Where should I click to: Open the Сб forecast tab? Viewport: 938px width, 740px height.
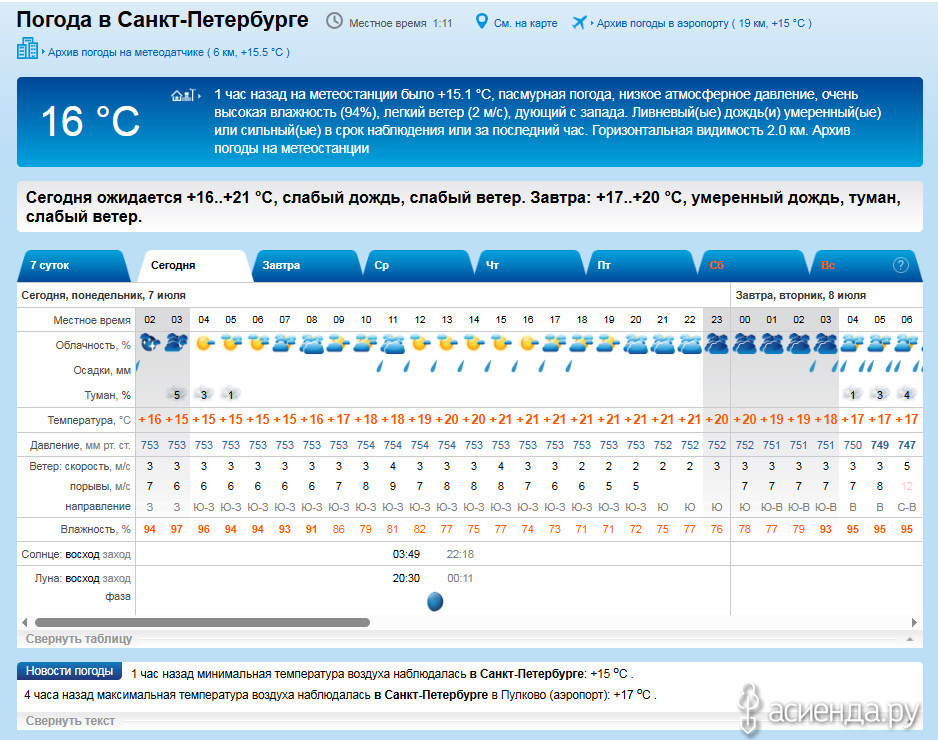pos(753,266)
